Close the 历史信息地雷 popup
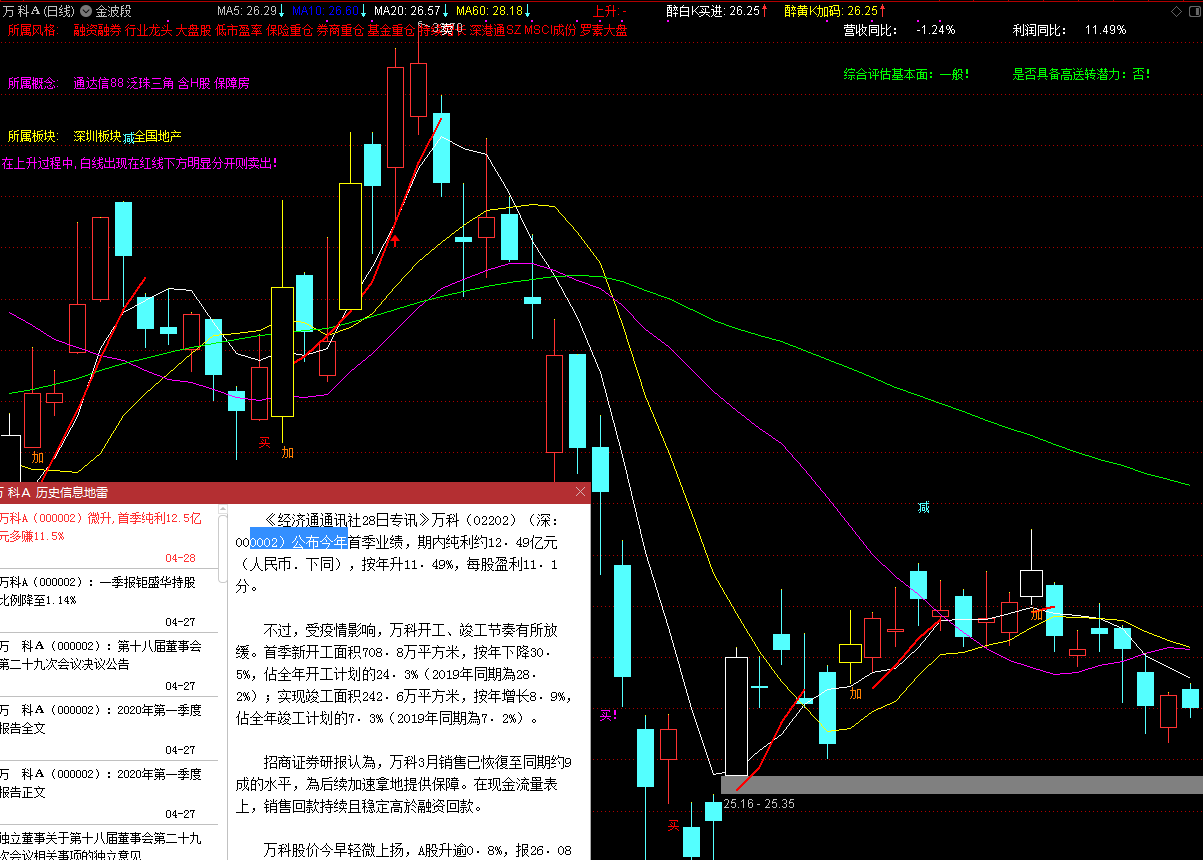 [x=581, y=492]
